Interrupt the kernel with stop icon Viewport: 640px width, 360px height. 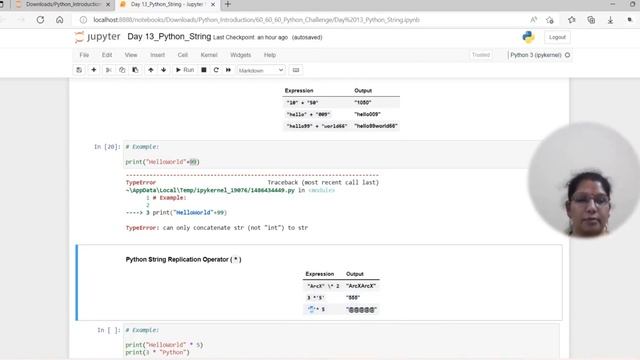click(204, 70)
